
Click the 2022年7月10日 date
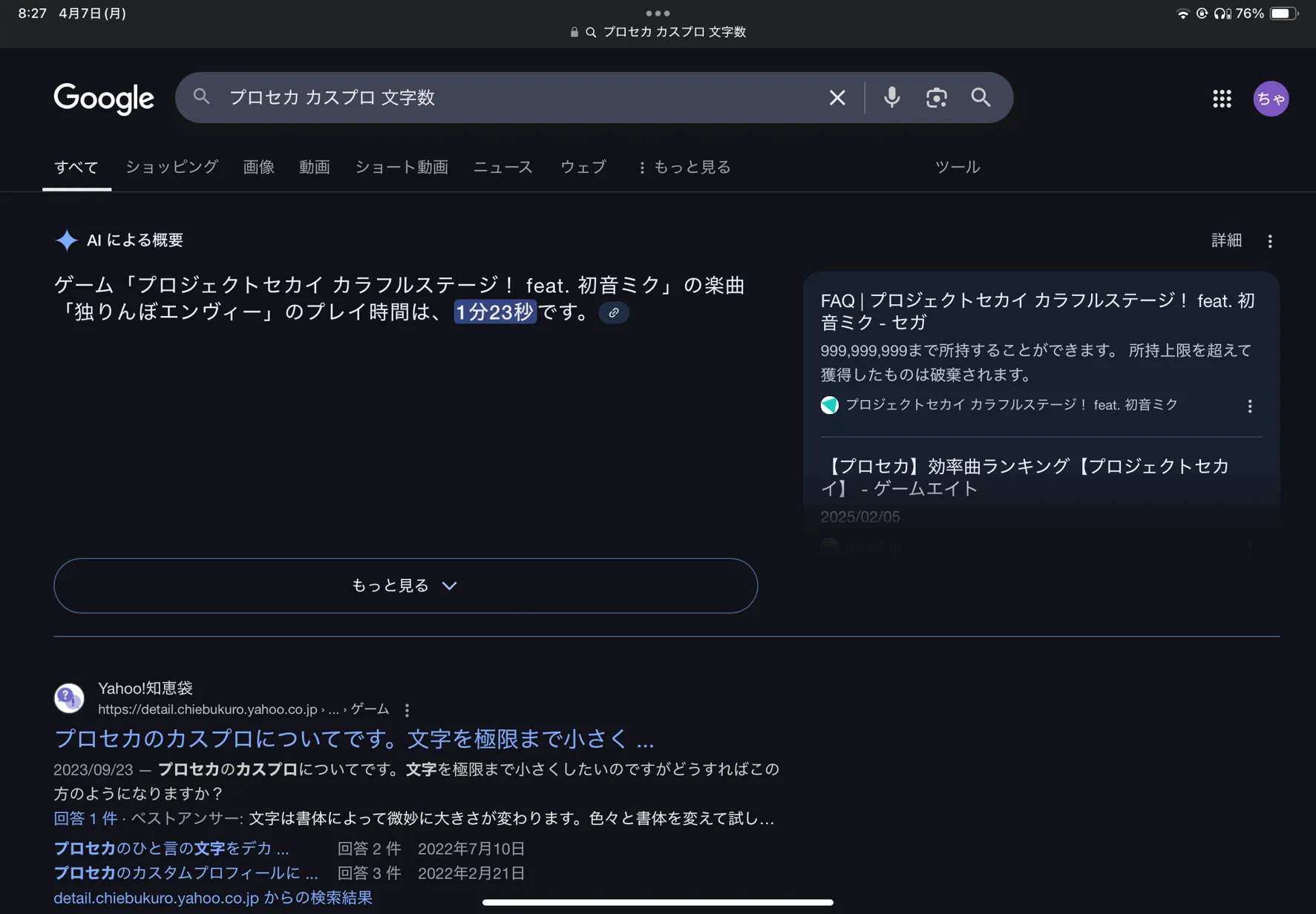pos(471,848)
